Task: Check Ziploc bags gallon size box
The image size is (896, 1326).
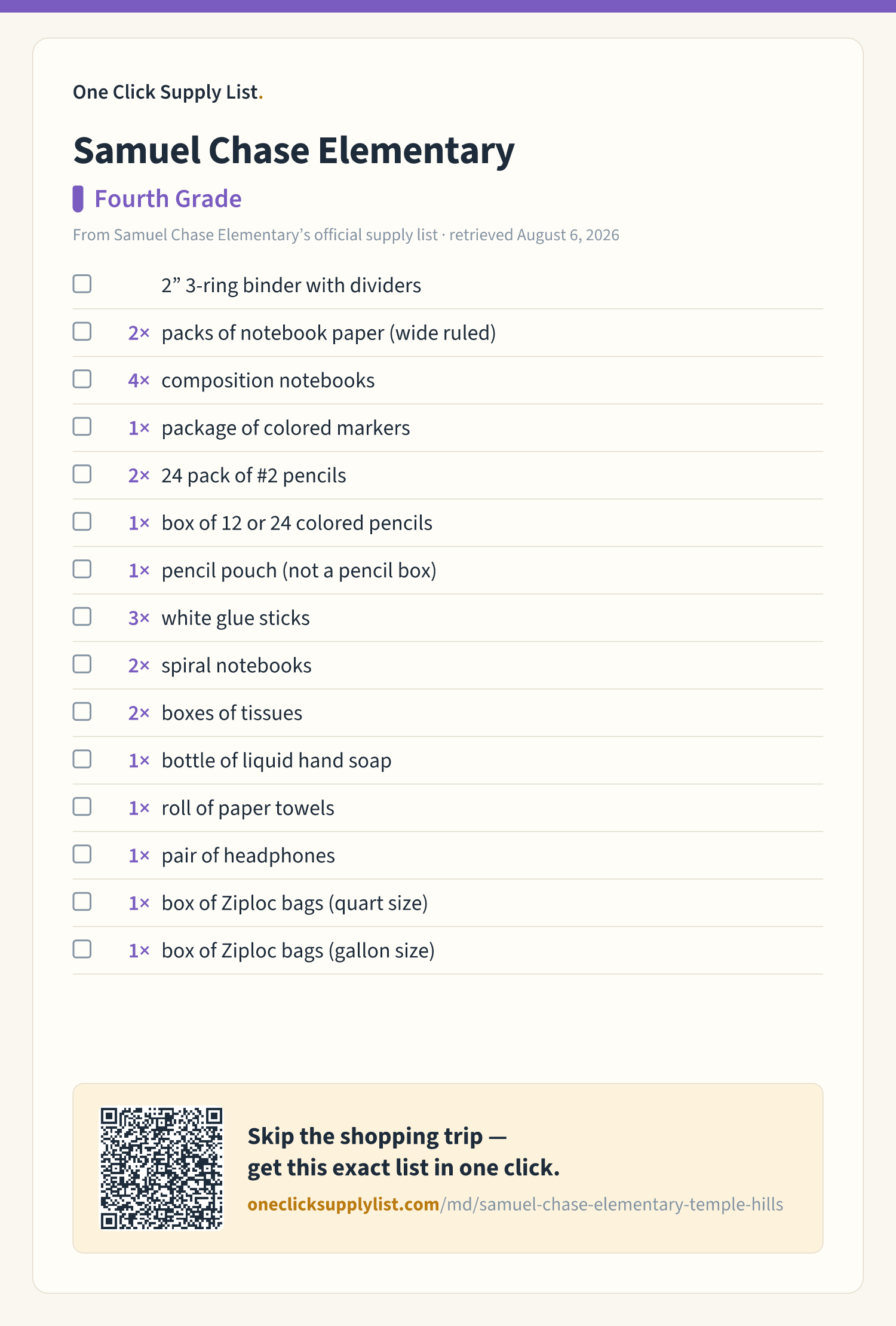Action: tap(82, 949)
